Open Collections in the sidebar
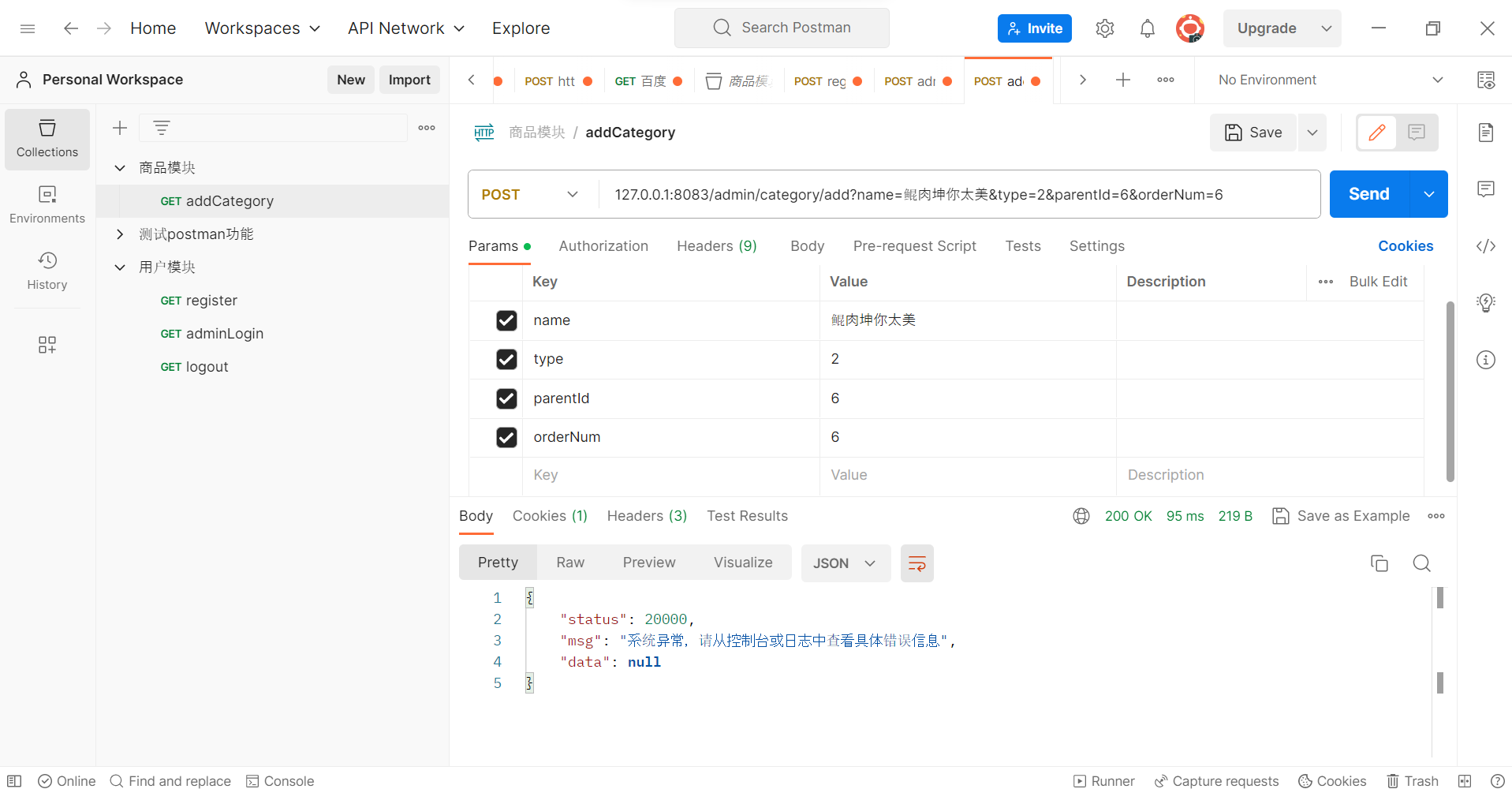1512x789 pixels. (47, 139)
